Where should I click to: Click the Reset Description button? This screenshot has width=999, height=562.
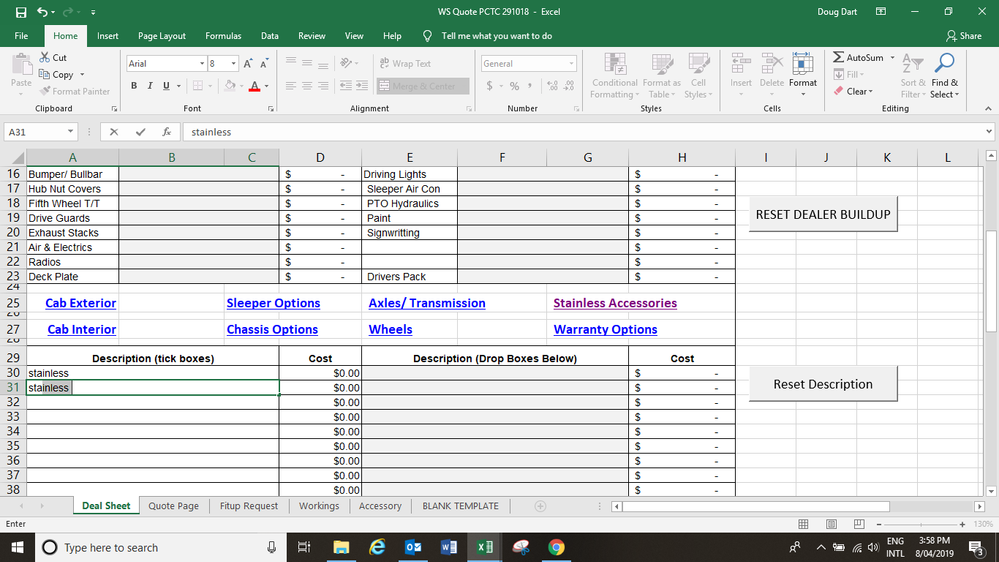(823, 384)
